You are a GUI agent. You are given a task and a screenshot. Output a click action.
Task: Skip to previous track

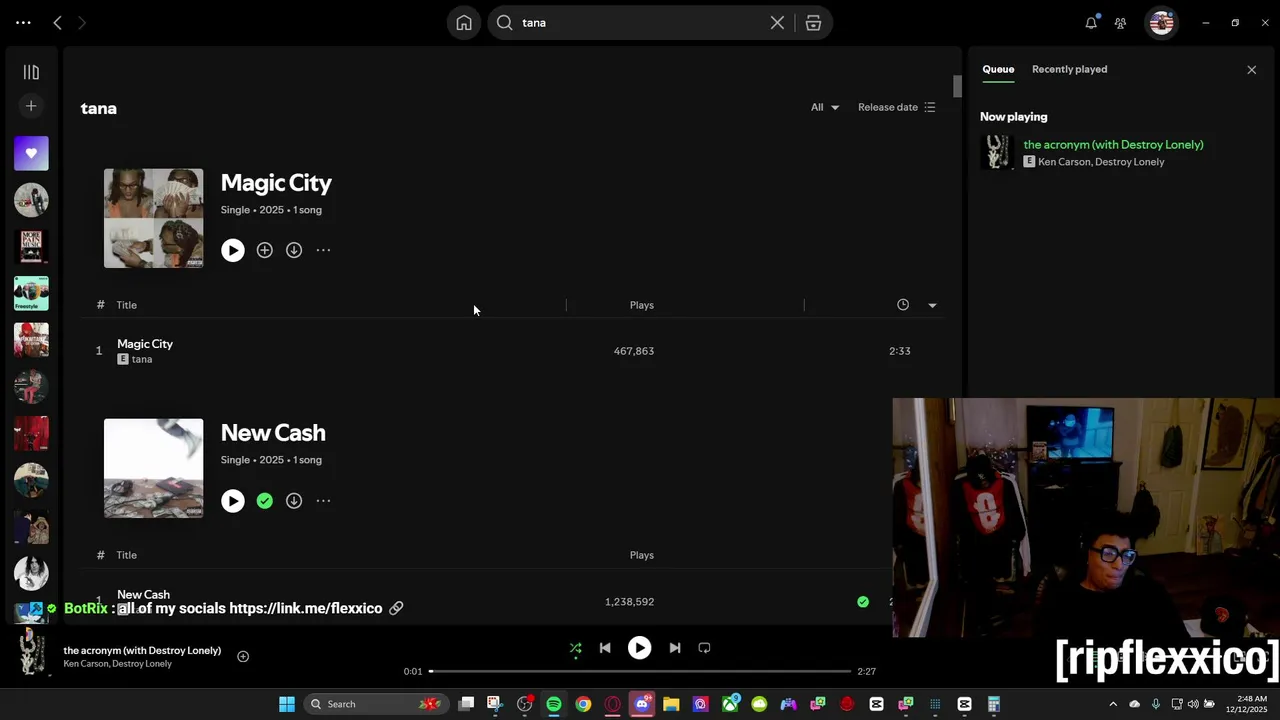click(605, 648)
